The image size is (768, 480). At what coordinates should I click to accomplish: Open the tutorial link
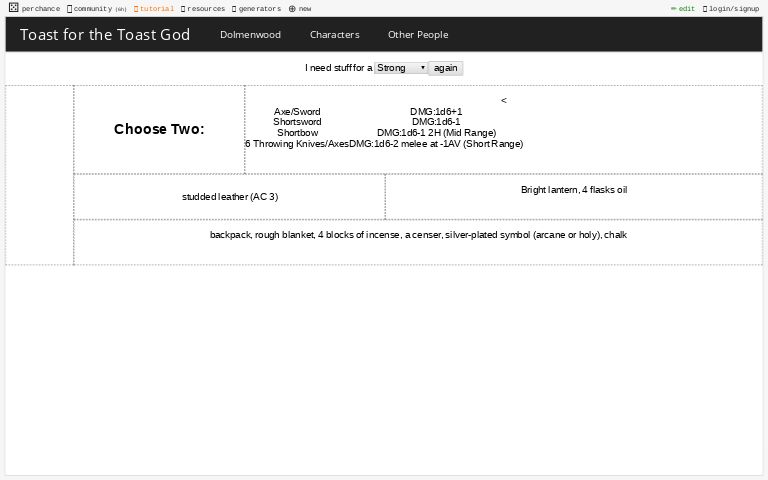(155, 9)
